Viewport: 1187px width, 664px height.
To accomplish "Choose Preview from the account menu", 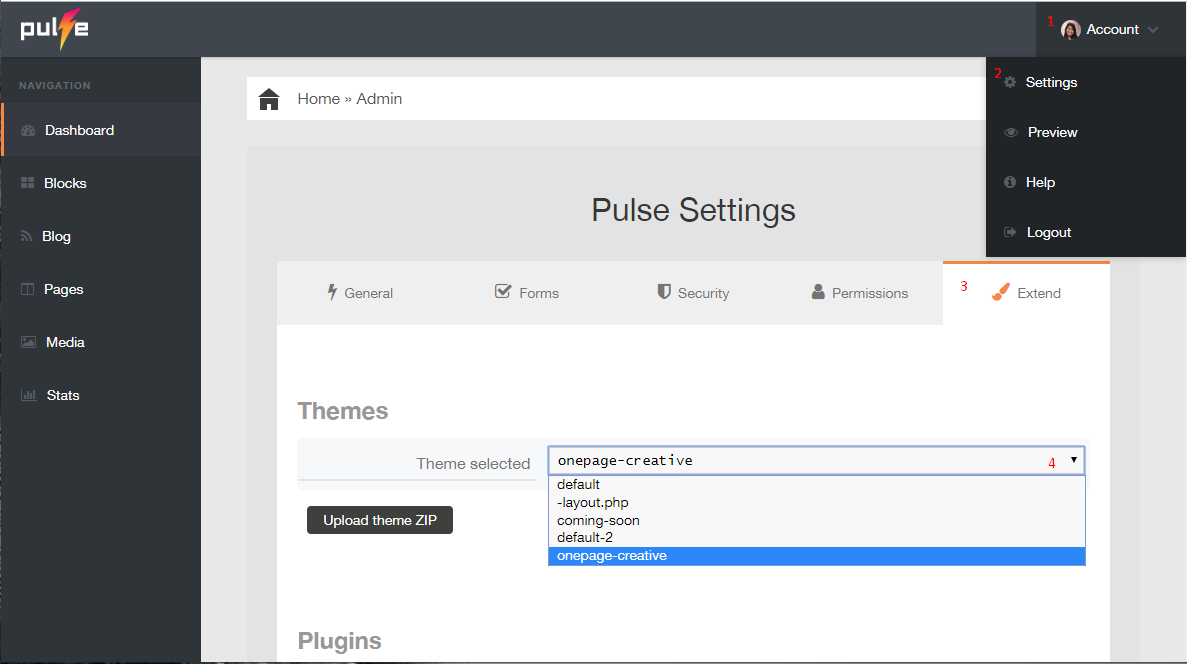I will (x=1052, y=132).
